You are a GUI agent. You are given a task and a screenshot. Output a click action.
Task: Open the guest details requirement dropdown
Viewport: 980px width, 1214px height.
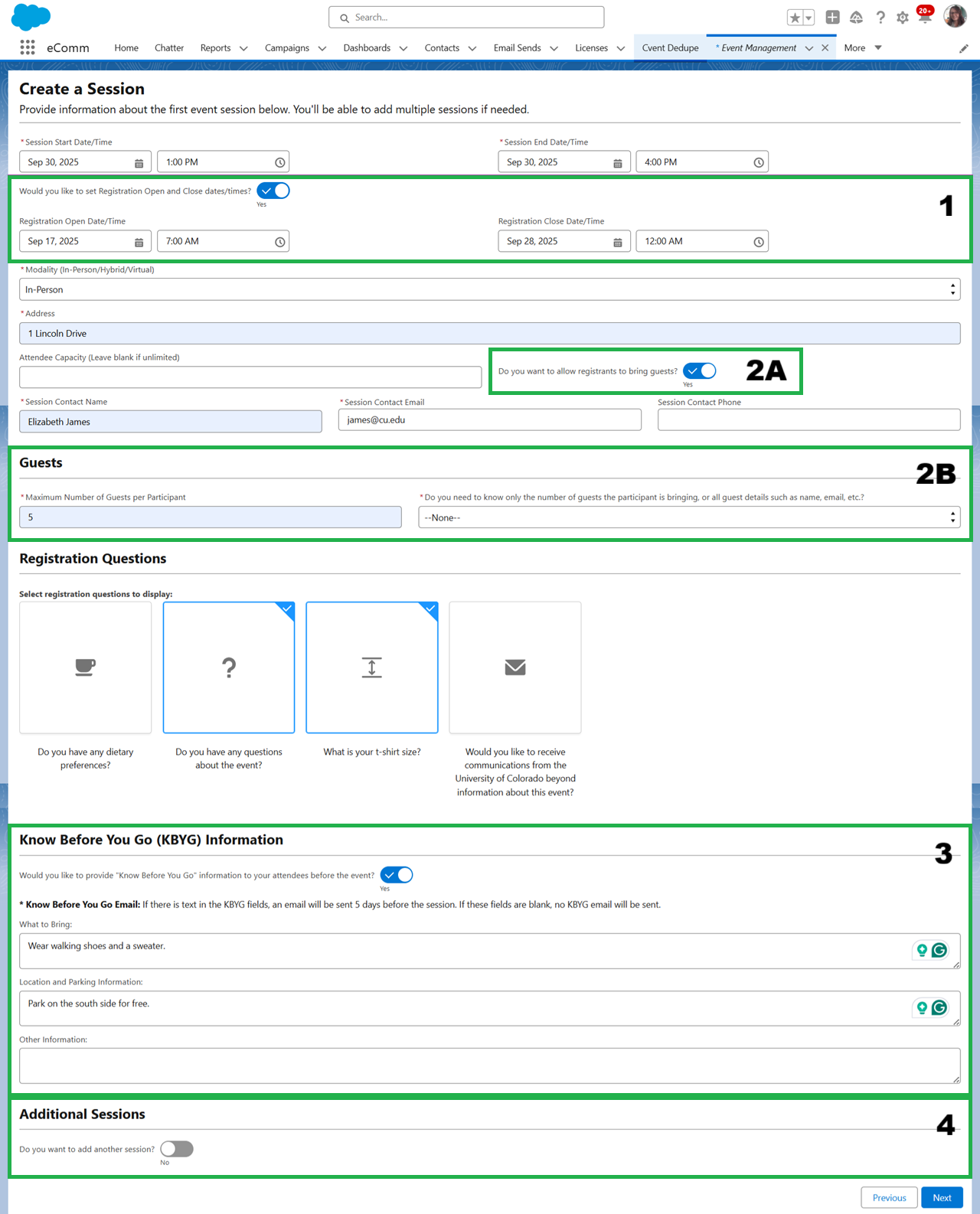coord(688,517)
